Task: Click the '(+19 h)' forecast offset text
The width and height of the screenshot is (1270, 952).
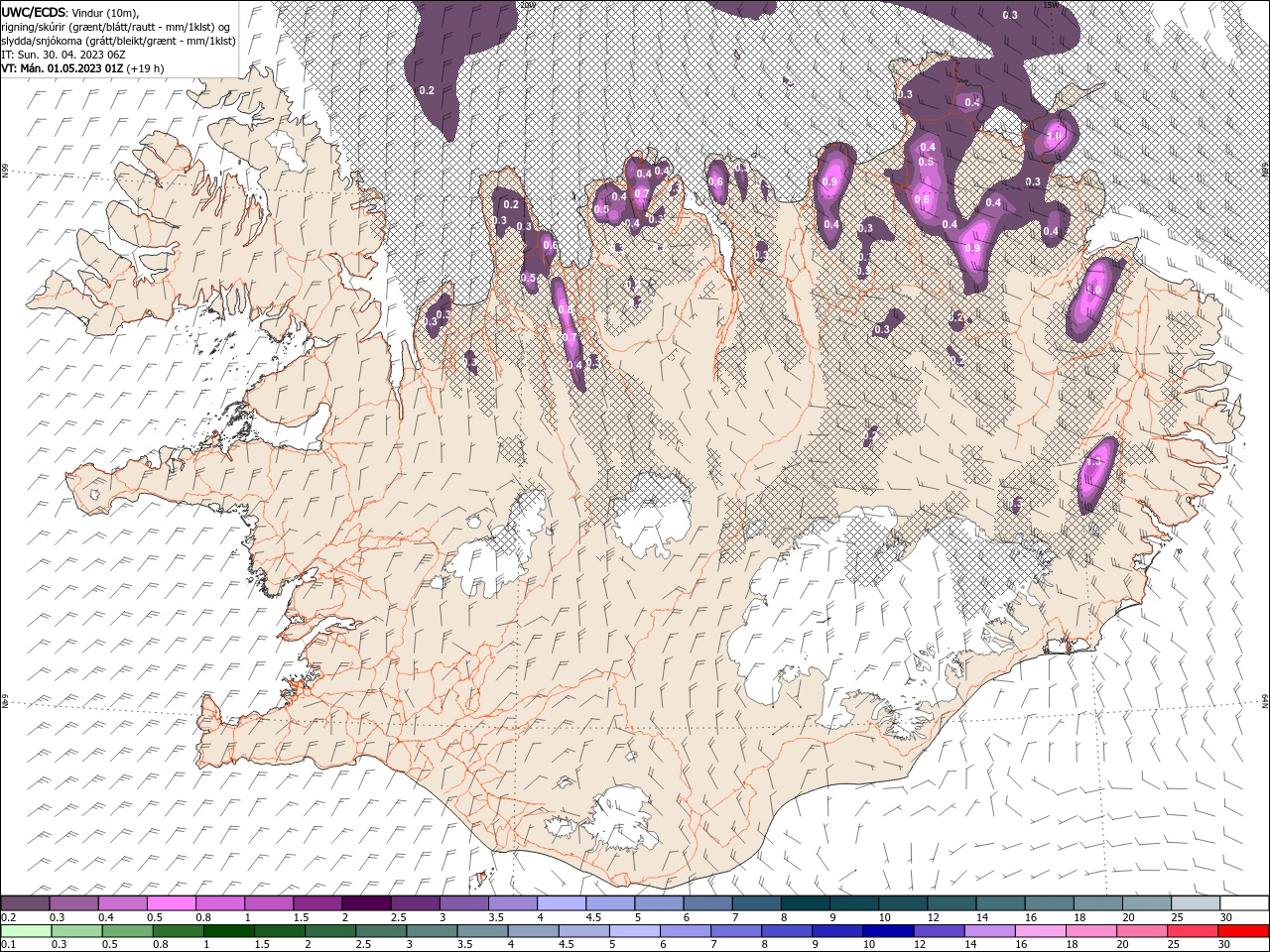Action: coord(146,67)
